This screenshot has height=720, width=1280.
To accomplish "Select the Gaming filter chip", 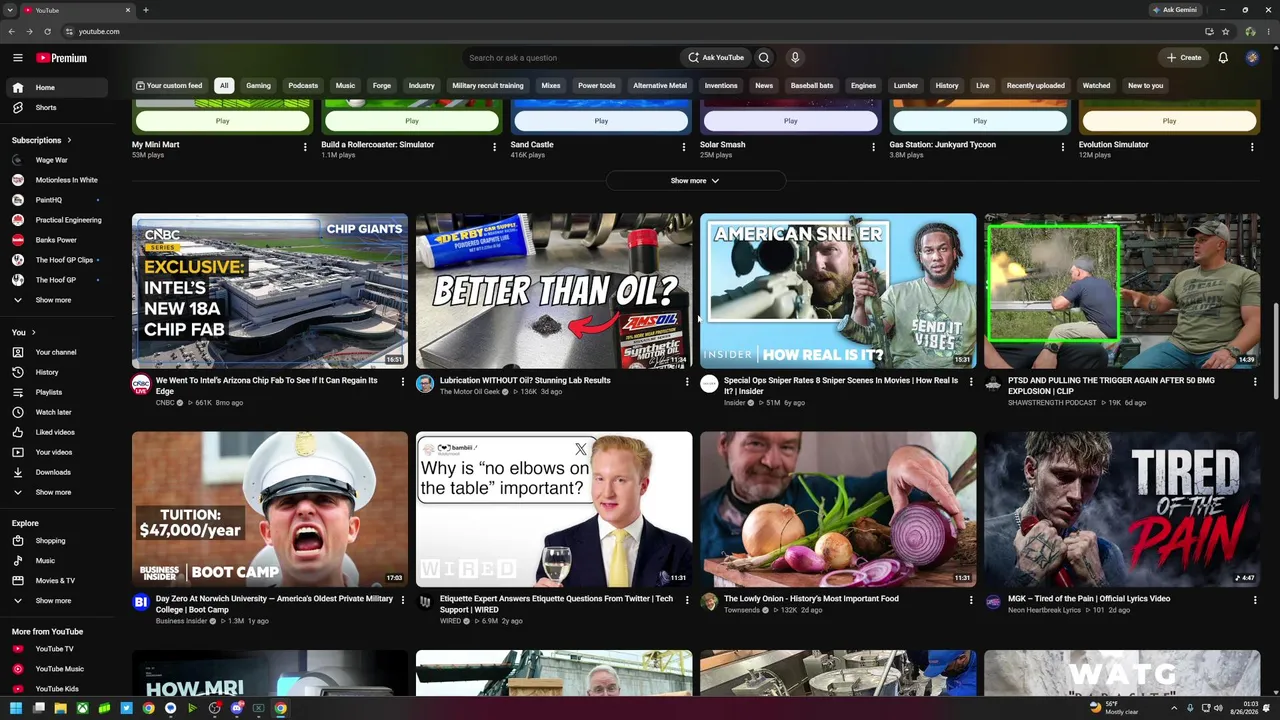I will click(x=258, y=86).
